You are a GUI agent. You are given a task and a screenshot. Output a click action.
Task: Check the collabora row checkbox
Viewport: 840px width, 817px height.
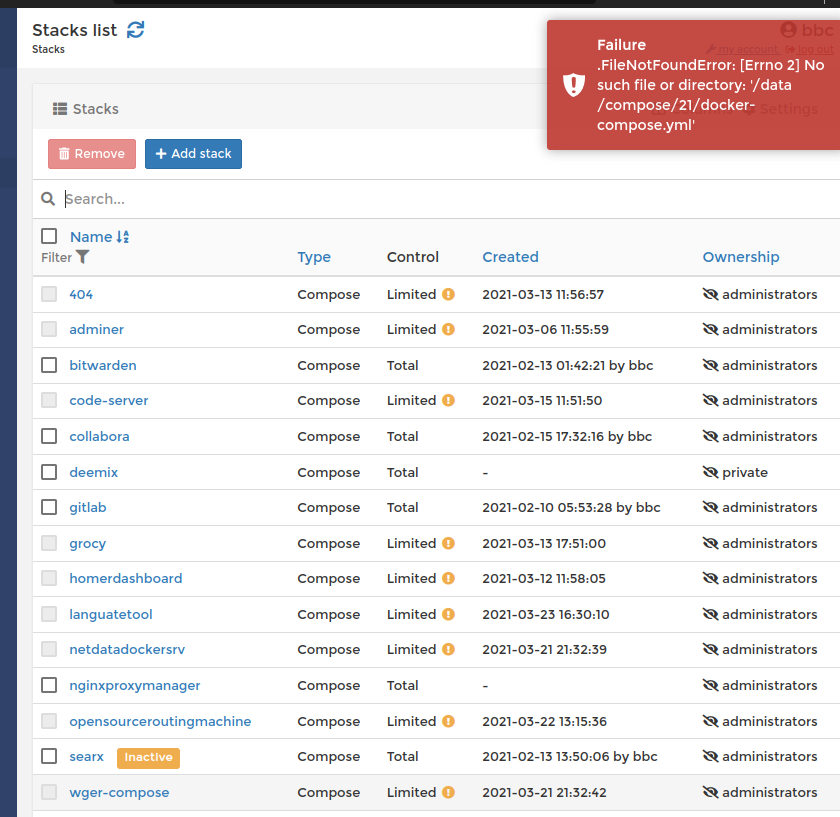coord(48,436)
